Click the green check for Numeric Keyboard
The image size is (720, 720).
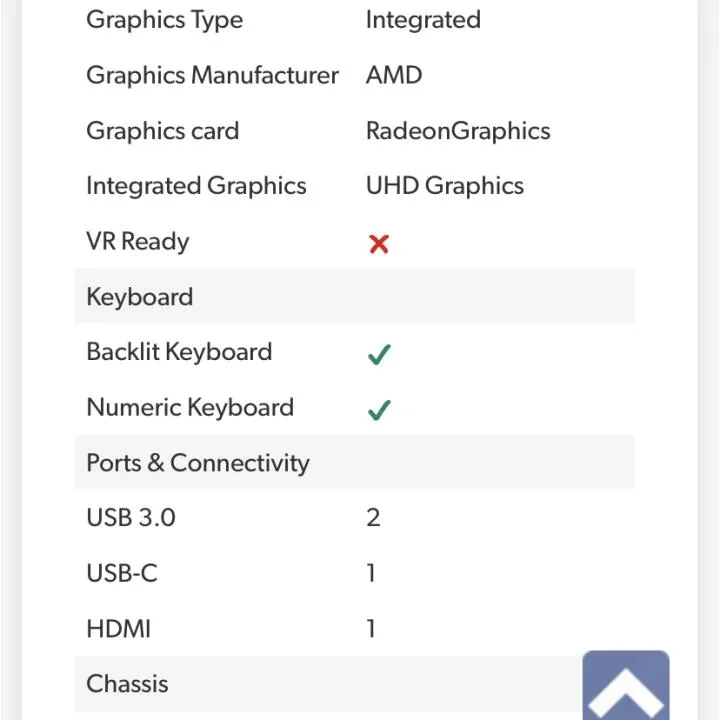[x=379, y=410]
